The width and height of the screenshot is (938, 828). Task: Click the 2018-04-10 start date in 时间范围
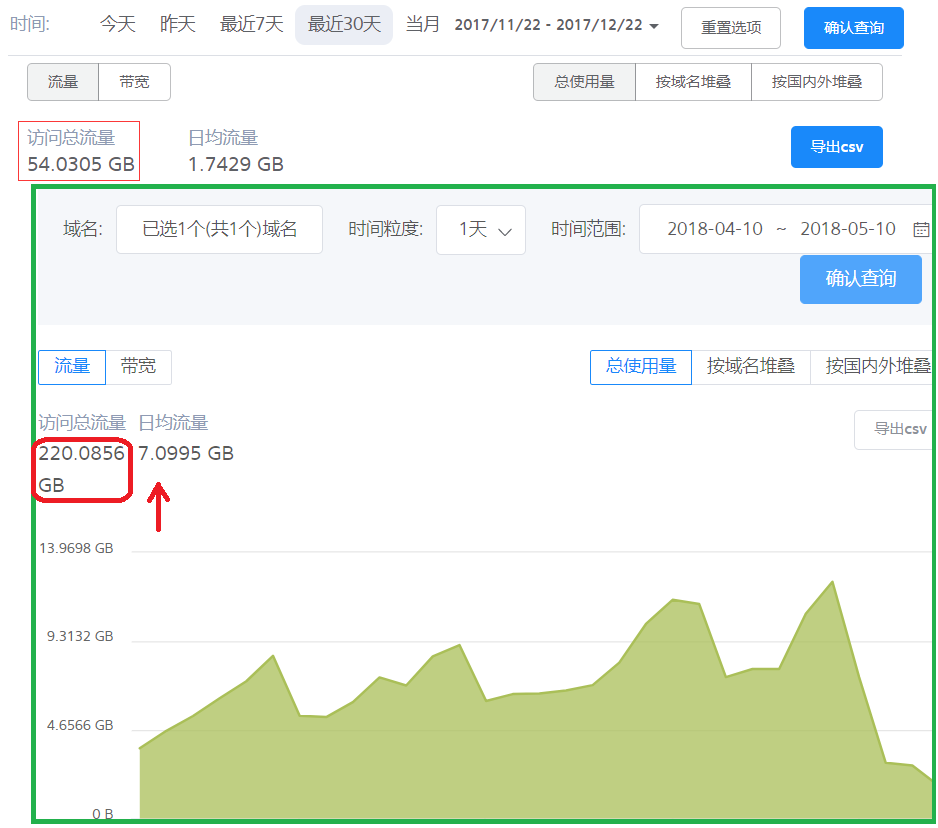(x=715, y=229)
